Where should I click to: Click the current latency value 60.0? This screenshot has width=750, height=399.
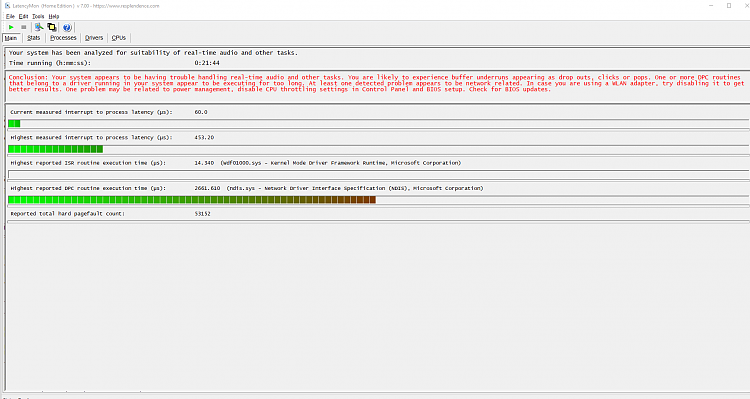click(x=201, y=112)
